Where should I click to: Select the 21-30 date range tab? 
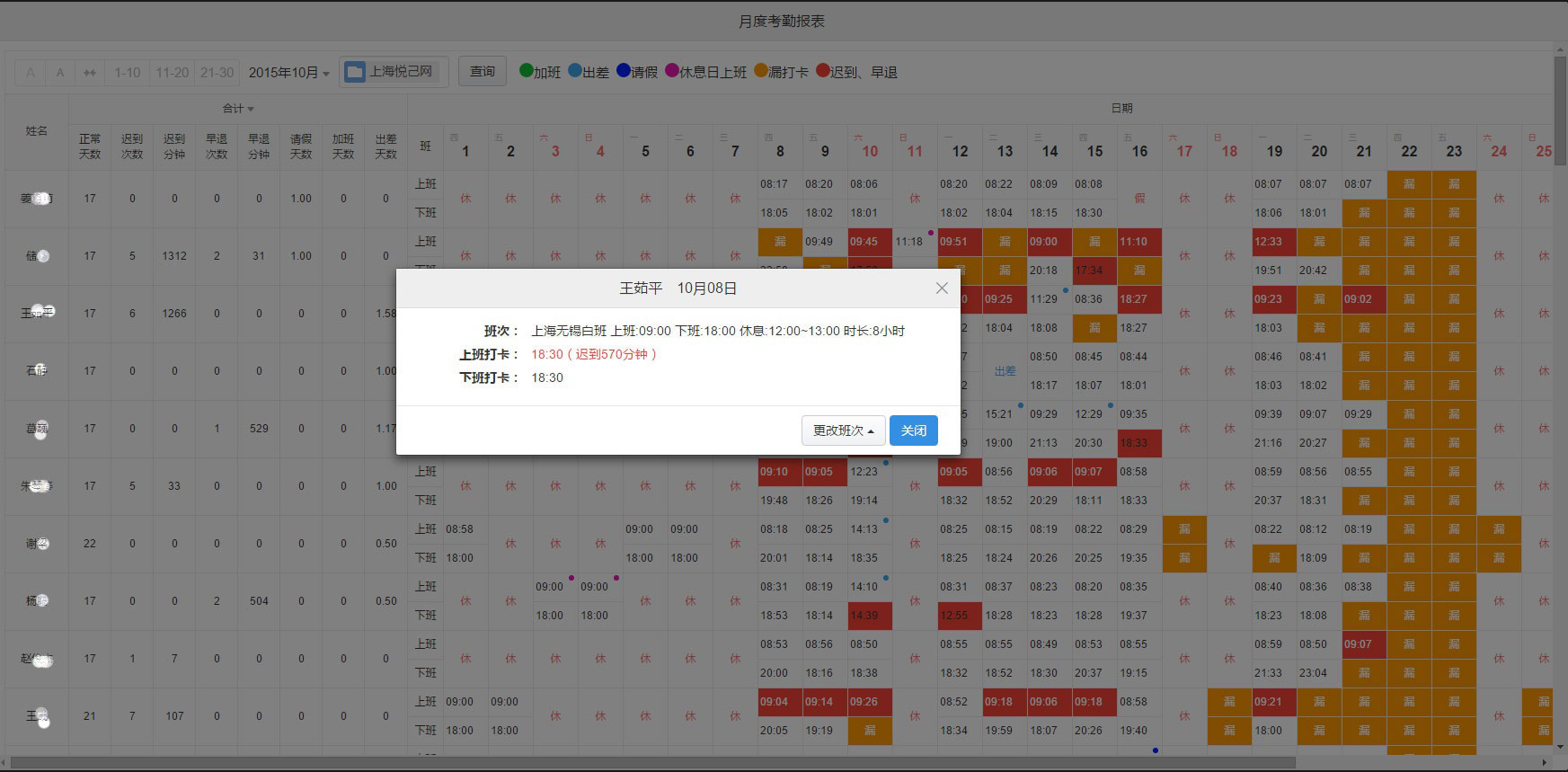coord(217,73)
